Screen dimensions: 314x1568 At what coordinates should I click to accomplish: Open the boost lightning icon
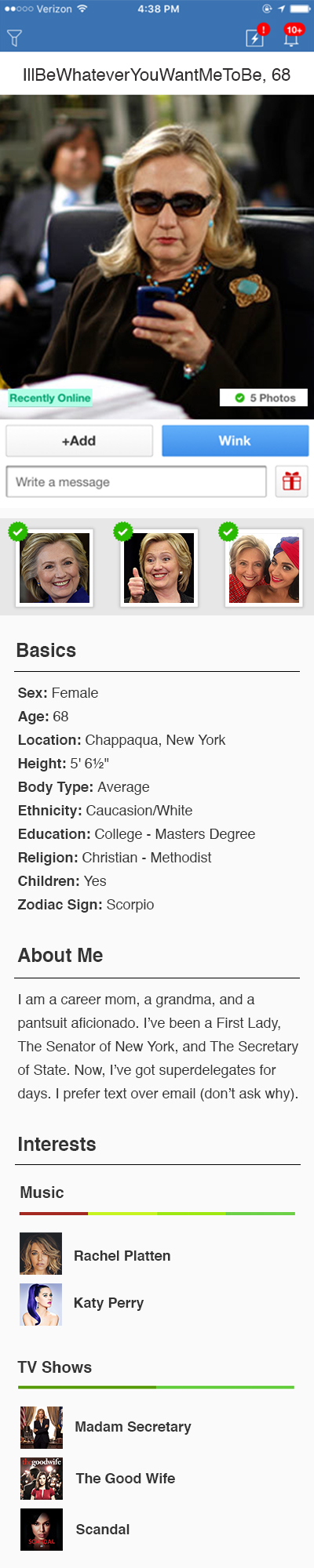click(256, 37)
